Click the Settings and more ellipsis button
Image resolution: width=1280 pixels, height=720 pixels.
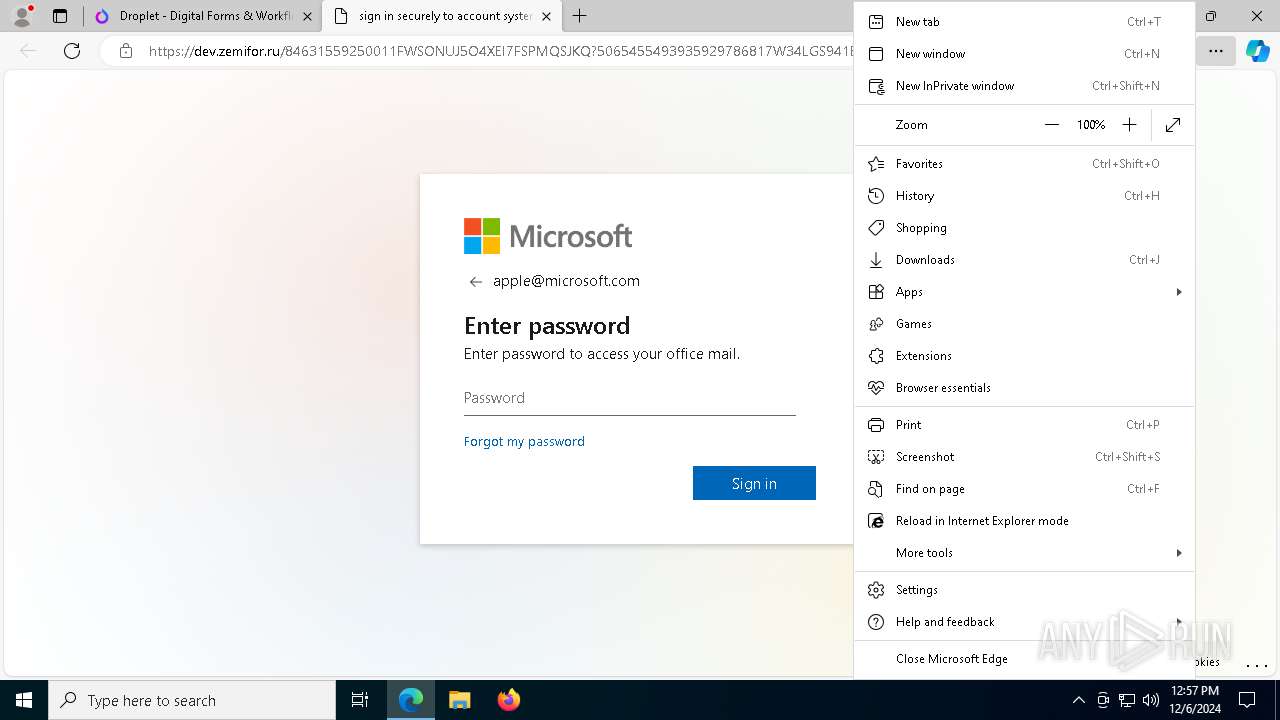pos(1215,51)
